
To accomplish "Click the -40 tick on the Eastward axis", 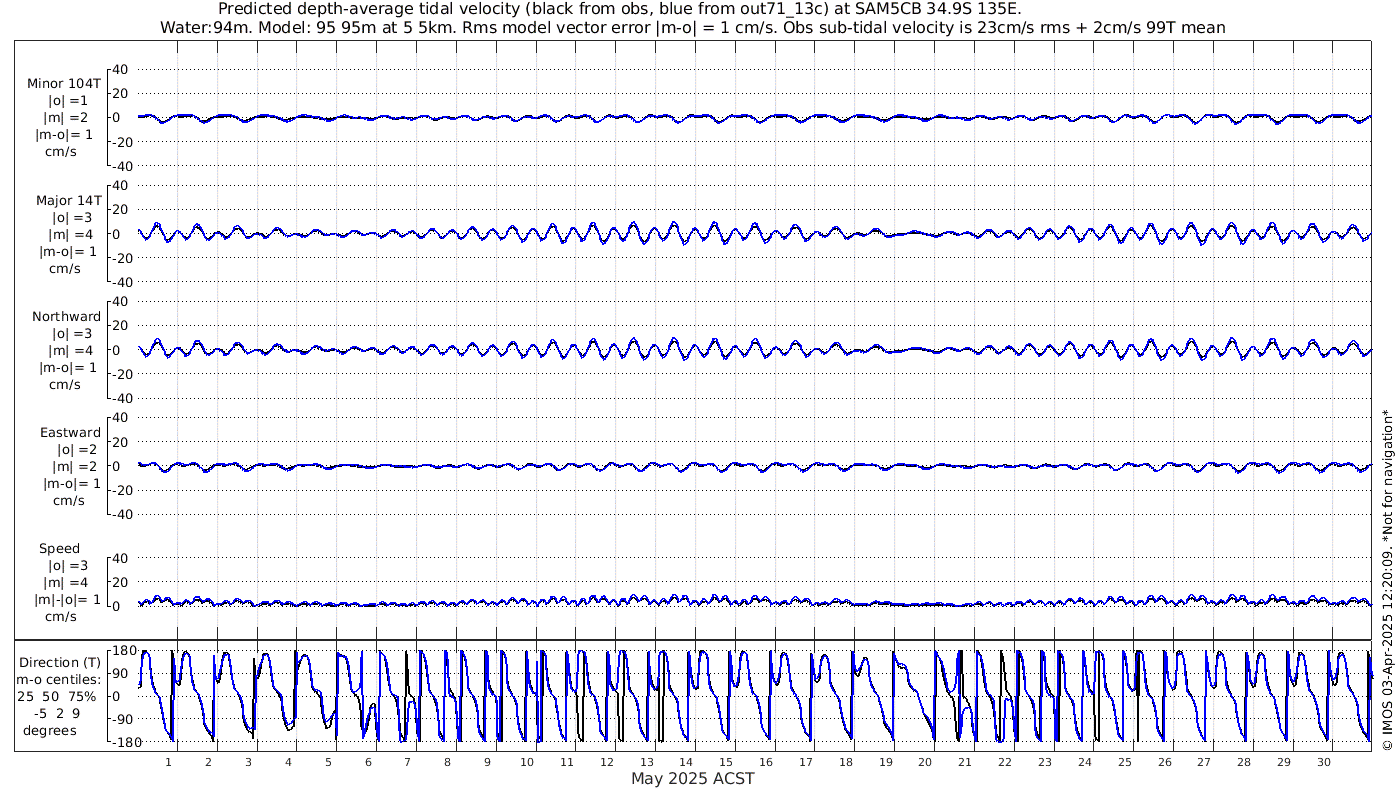I will [x=119, y=514].
